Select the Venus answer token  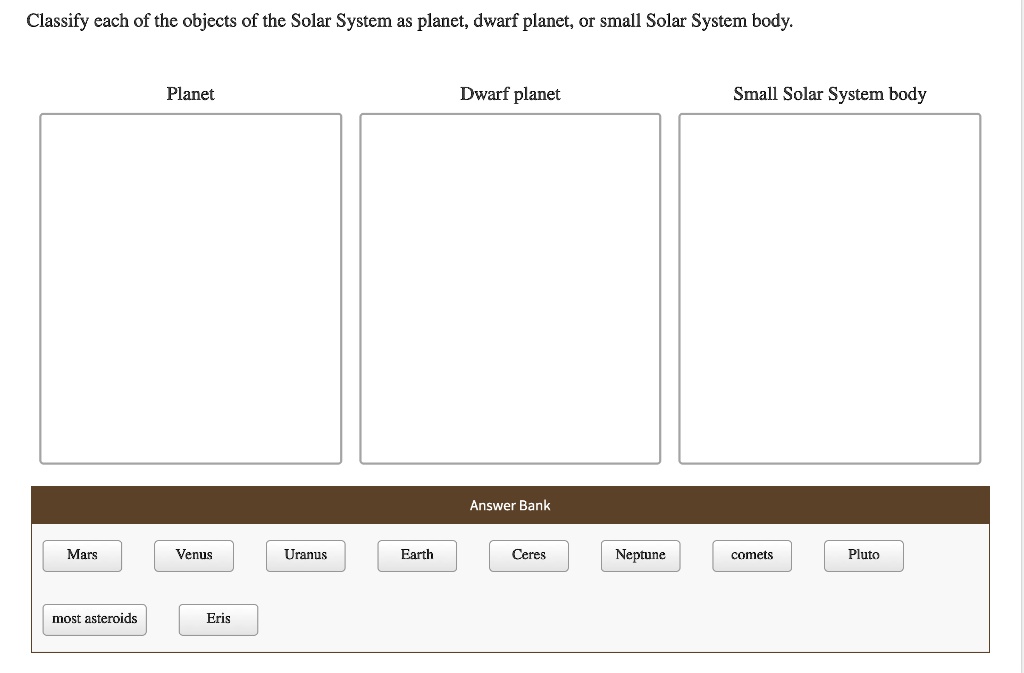[193, 555]
